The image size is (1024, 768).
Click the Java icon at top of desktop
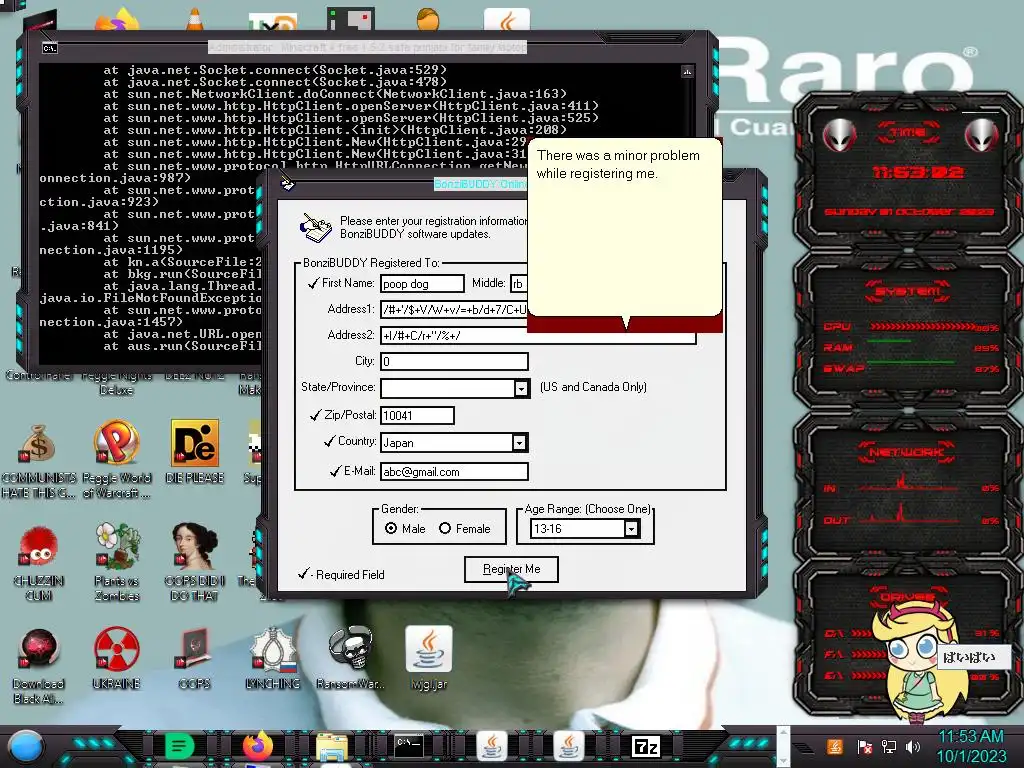507,20
